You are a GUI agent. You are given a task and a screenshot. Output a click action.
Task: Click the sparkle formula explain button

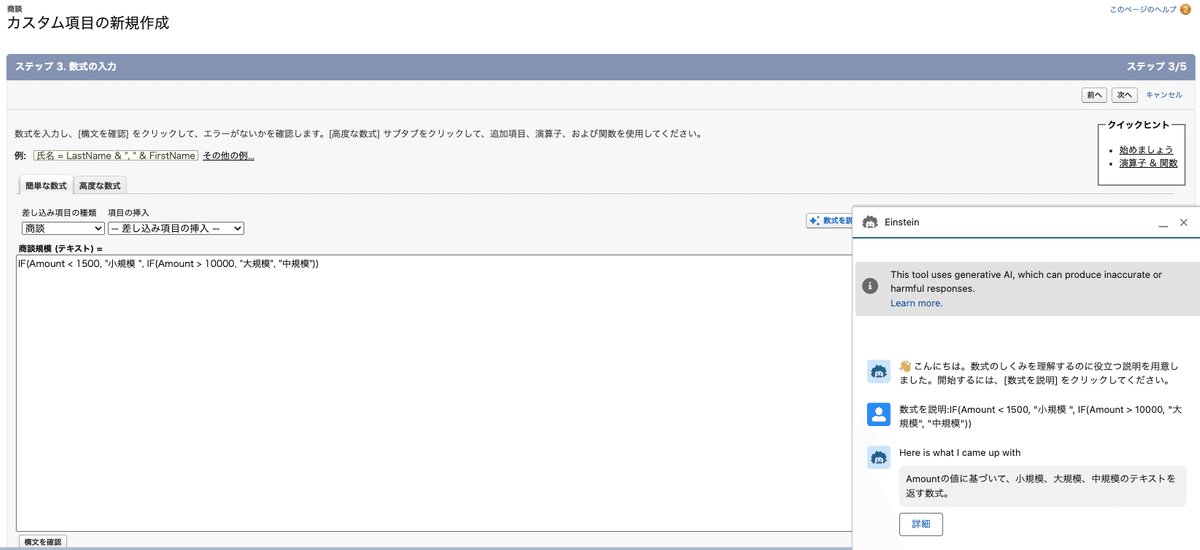(830, 220)
